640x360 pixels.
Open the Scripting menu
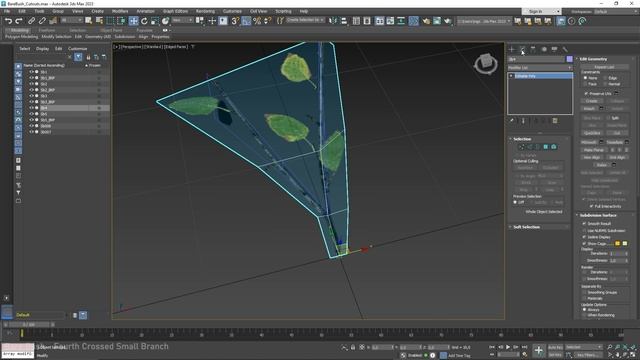(x=283, y=11)
